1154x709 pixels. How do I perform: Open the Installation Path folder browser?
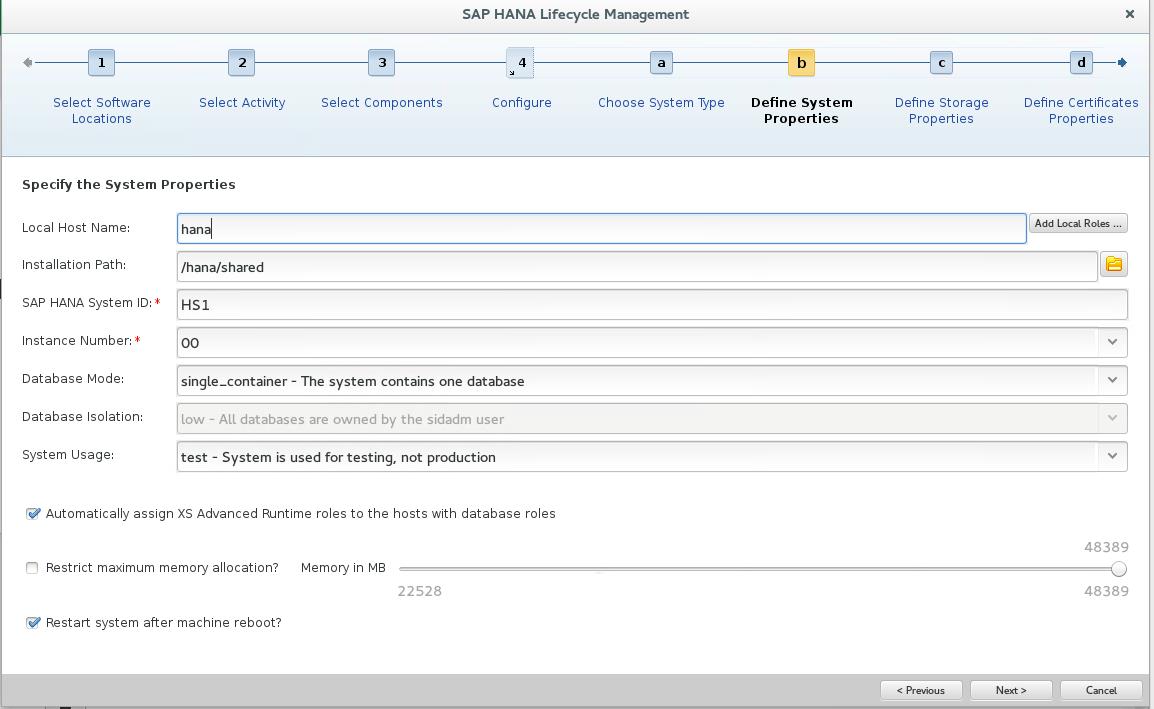click(x=1114, y=265)
